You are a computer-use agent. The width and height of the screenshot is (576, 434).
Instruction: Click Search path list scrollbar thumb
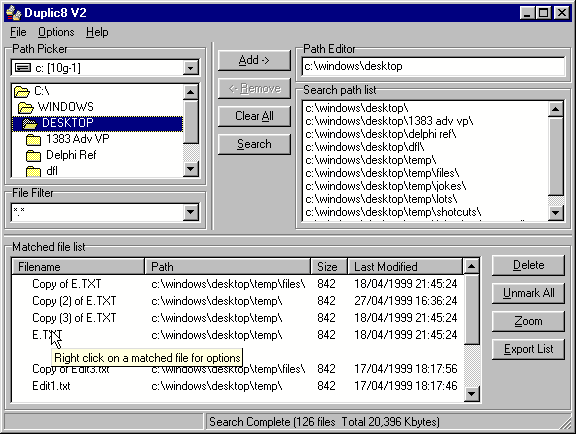click(x=555, y=156)
